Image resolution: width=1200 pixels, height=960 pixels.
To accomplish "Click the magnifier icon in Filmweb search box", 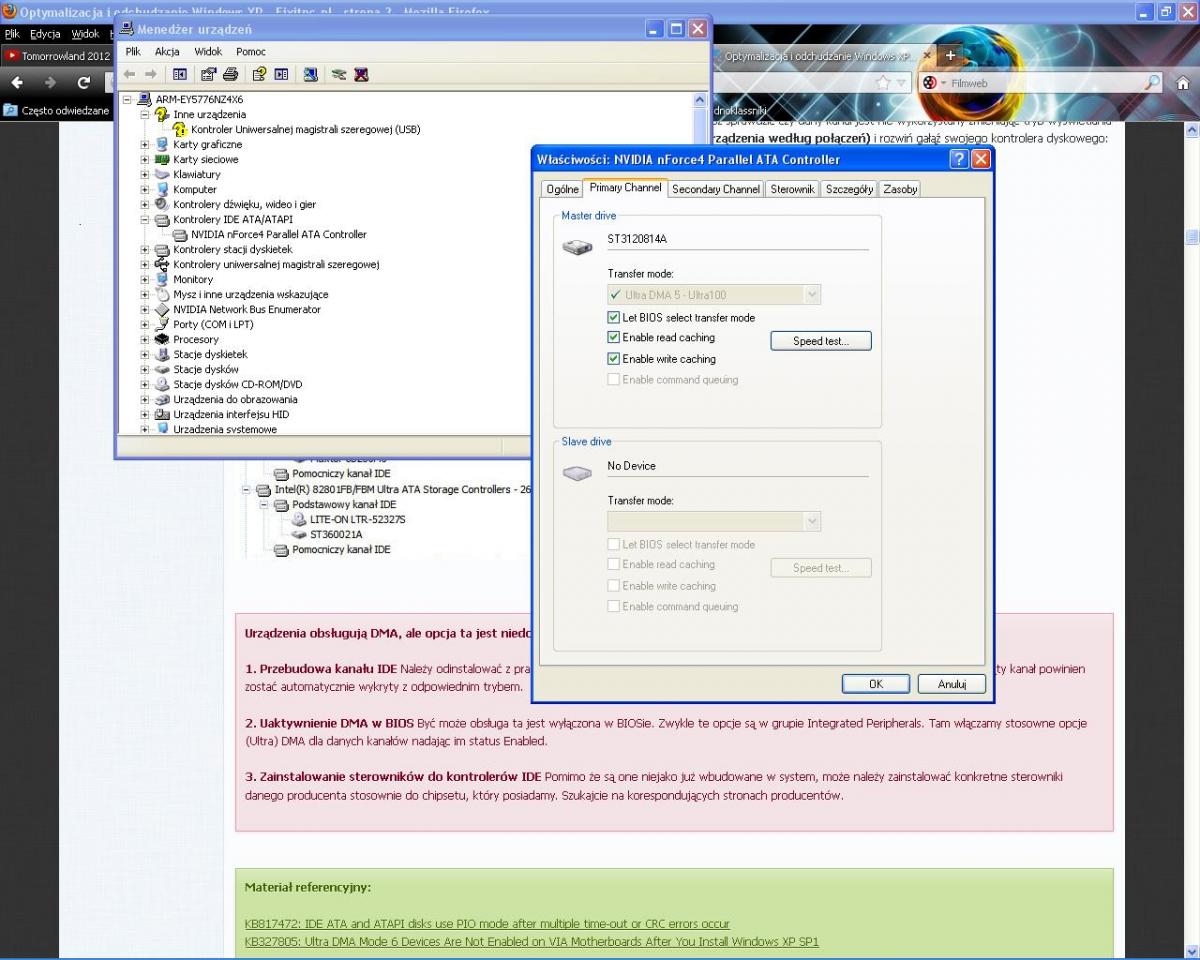I will coord(1153,83).
